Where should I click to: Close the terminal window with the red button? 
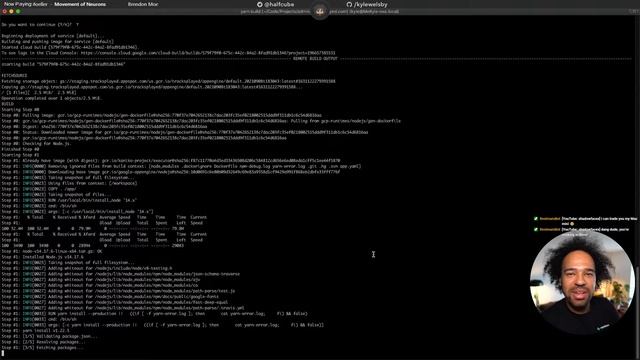click(x=4, y=11)
